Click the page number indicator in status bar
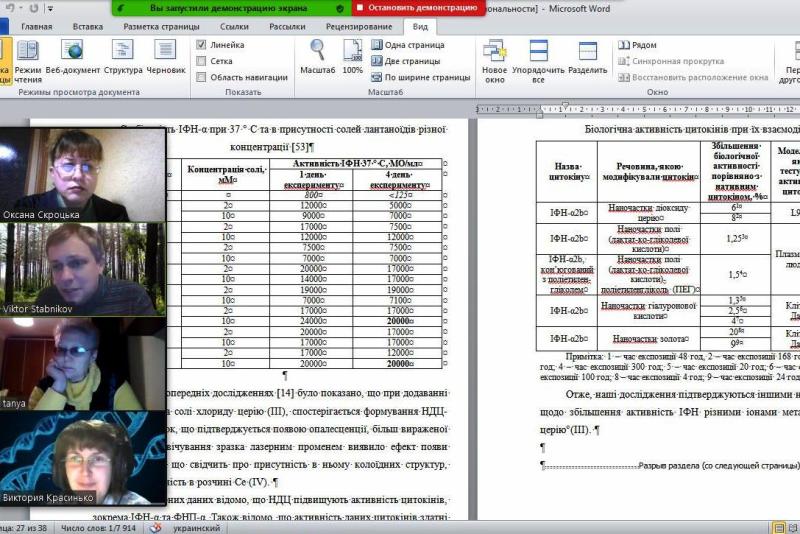800x534 pixels. [23, 528]
